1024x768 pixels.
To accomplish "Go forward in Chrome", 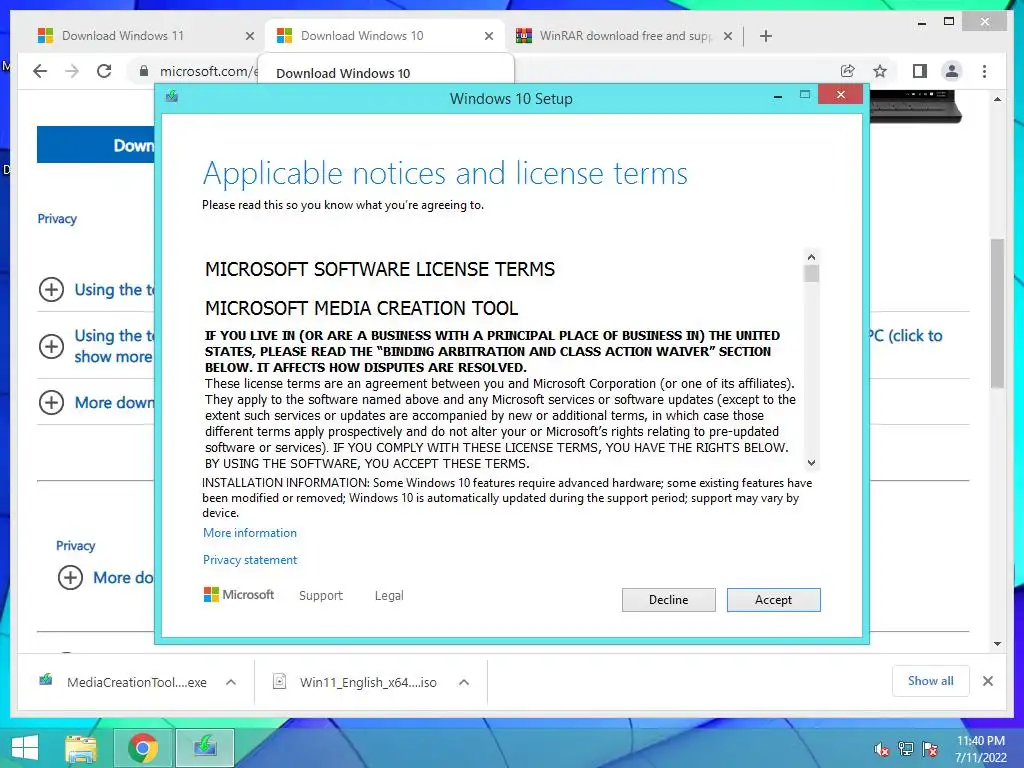I will 72,71.
